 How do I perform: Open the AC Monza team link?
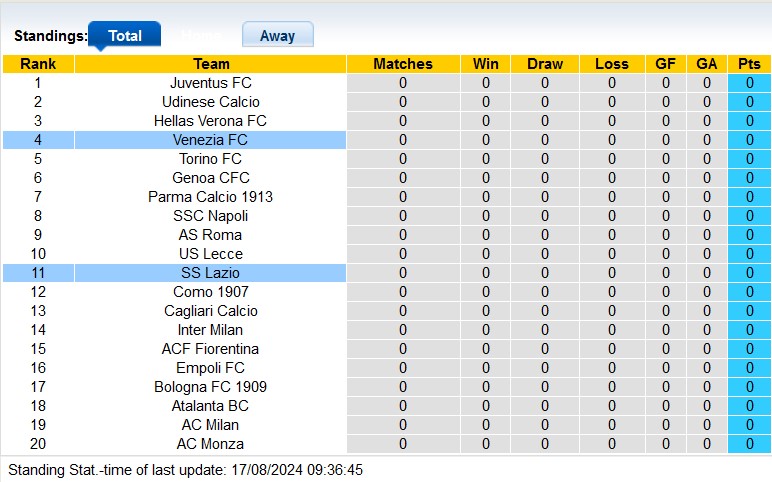210,444
